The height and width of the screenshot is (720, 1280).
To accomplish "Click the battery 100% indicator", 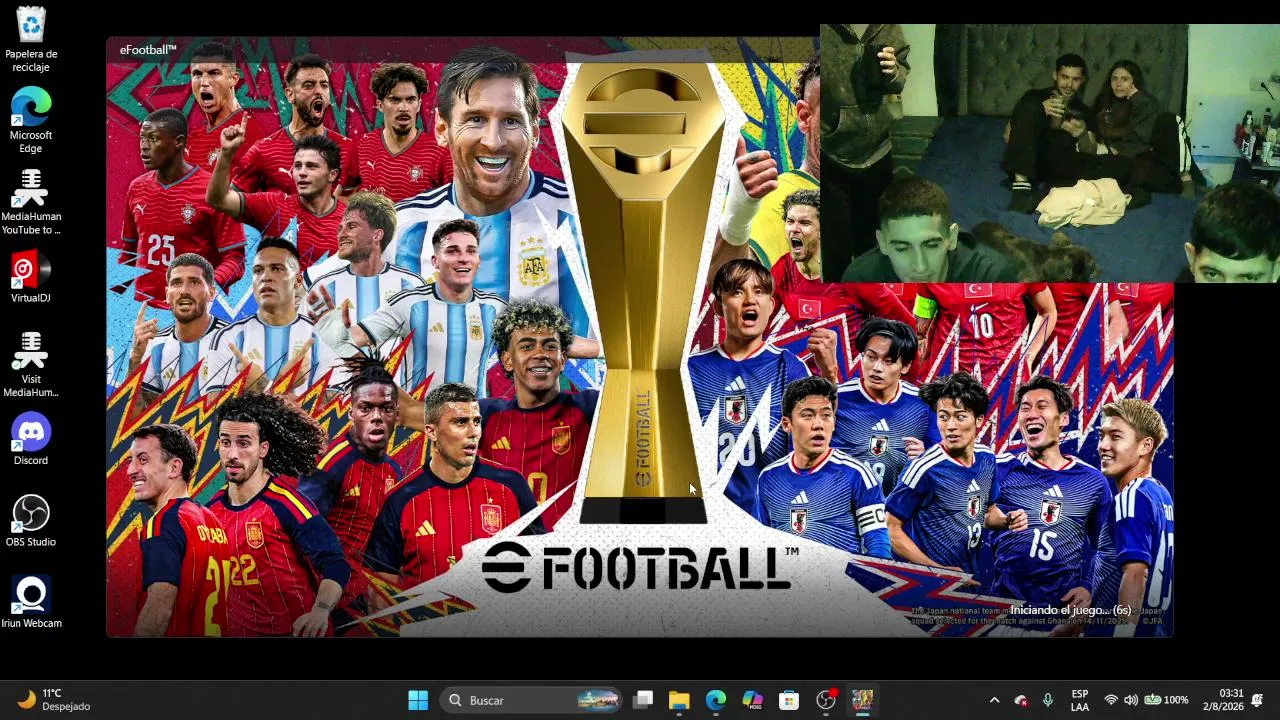I will (x=1166, y=700).
